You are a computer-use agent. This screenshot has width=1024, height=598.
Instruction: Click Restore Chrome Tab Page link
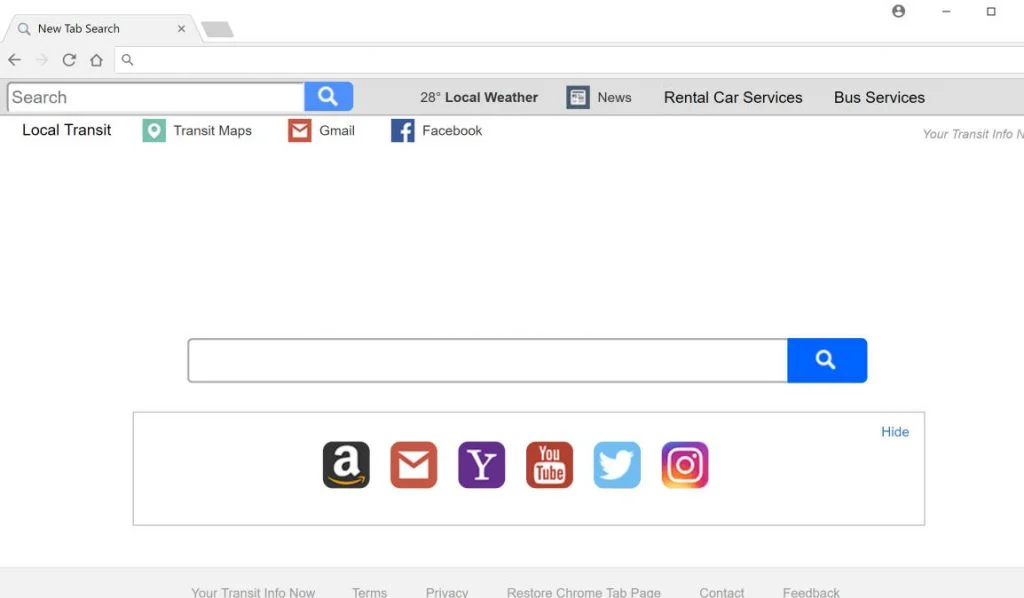tap(584, 592)
